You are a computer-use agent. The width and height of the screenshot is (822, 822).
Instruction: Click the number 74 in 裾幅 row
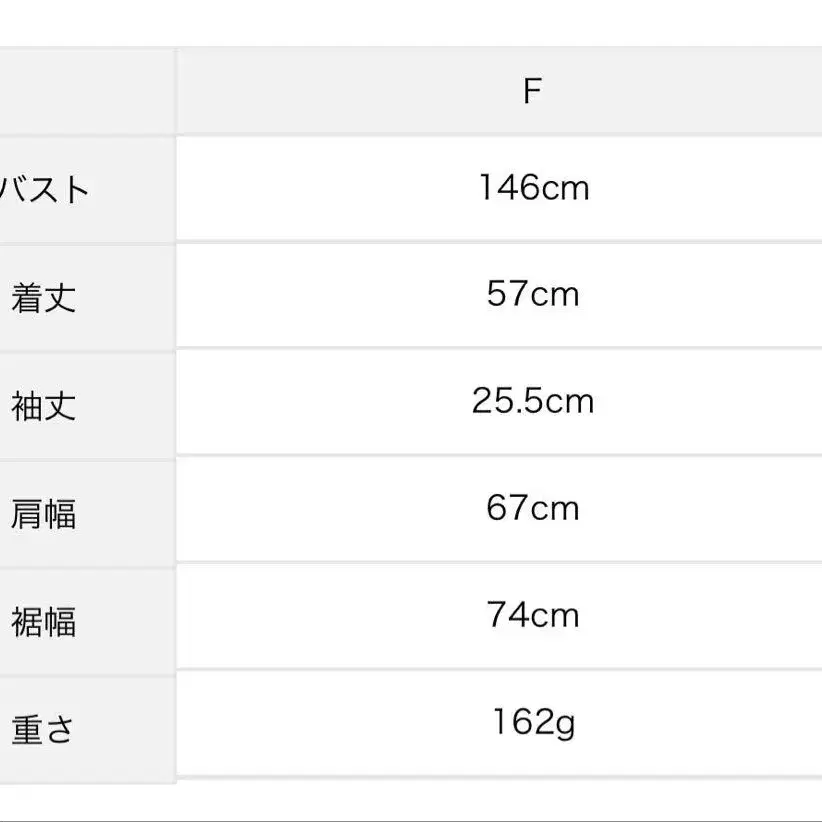coord(507,614)
